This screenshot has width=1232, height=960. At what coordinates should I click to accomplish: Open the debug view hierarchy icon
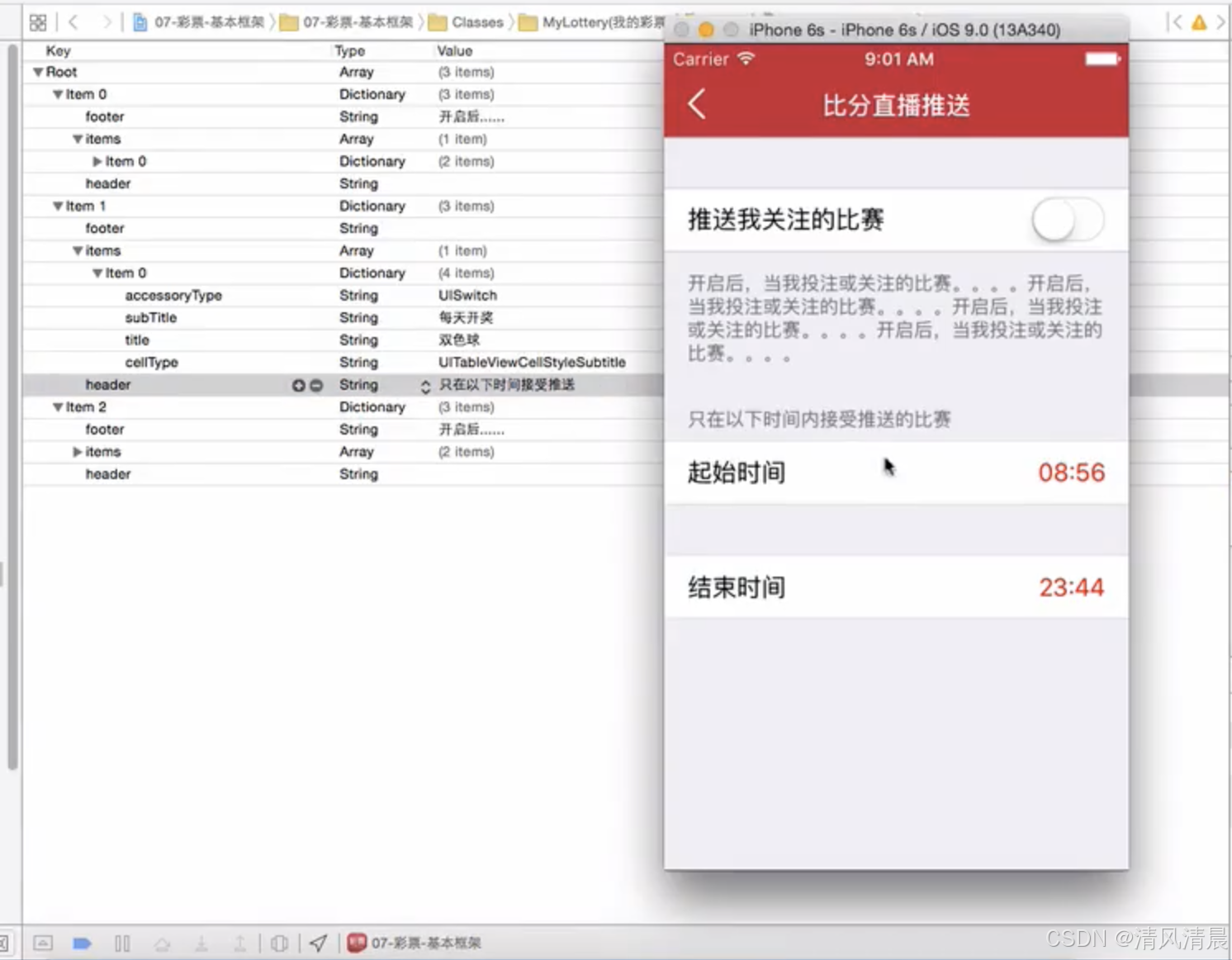point(279,943)
